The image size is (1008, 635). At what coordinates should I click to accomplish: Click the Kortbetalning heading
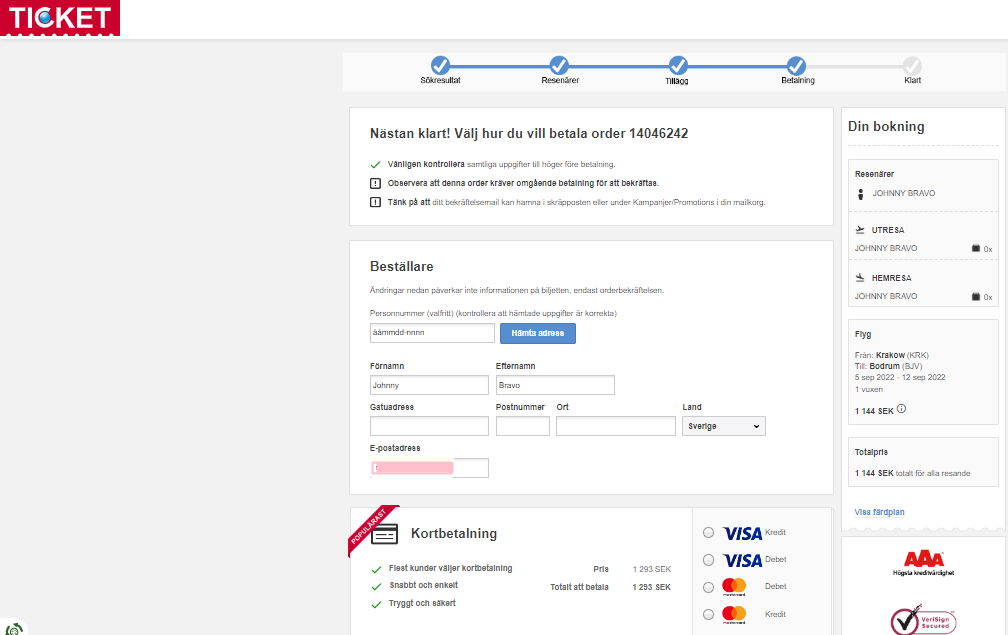pyautogui.click(x=454, y=533)
